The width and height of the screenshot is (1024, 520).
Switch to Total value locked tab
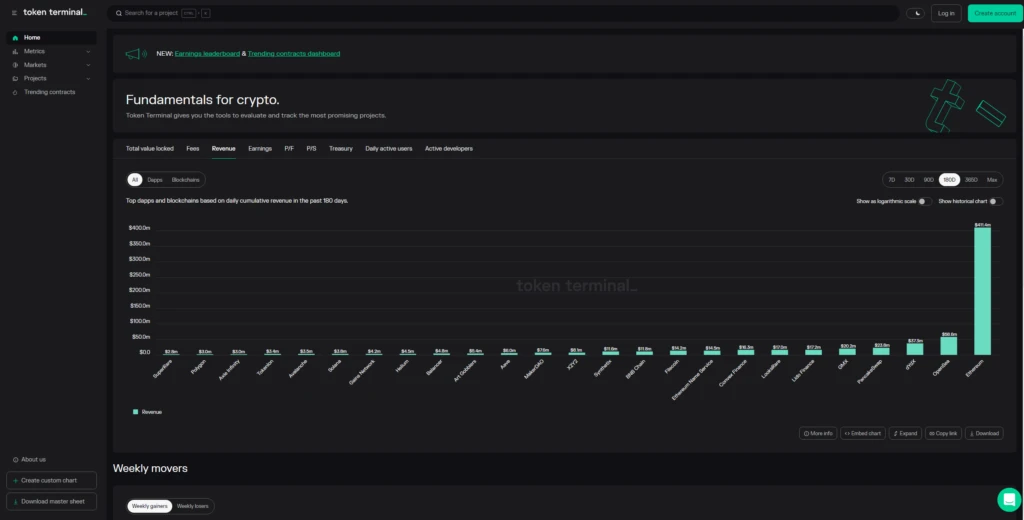click(150, 149)
